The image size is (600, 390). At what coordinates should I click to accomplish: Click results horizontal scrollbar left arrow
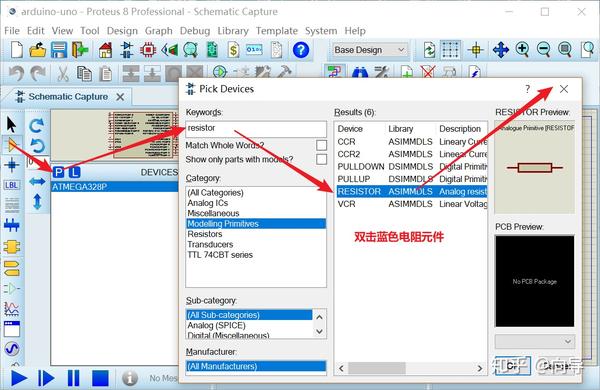pyautogui.click(x=341, y=369)
